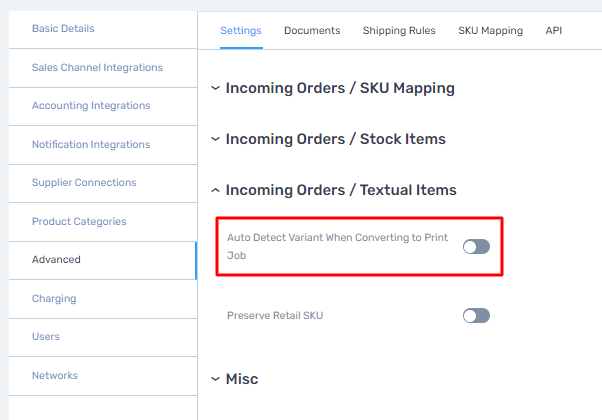Expand Incoming Orders / Stock Items chevron
Screen dimensions: 602x420
[x=215, y=139]
